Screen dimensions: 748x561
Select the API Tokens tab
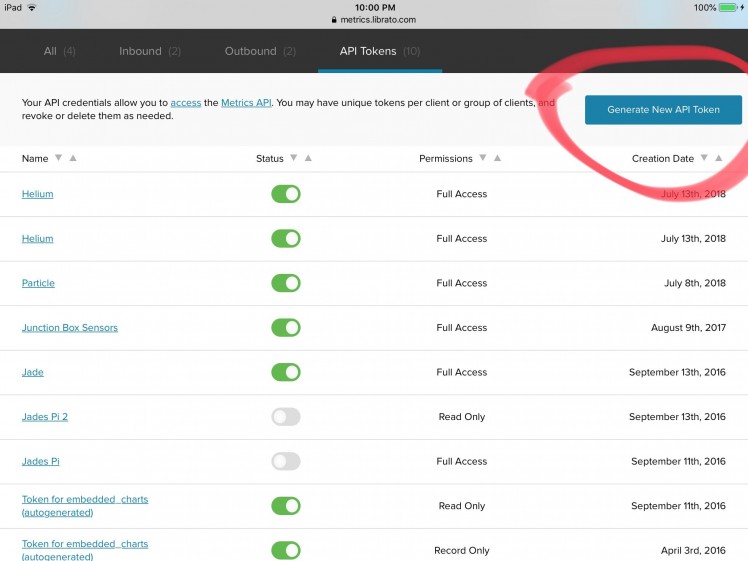[380, 51]
